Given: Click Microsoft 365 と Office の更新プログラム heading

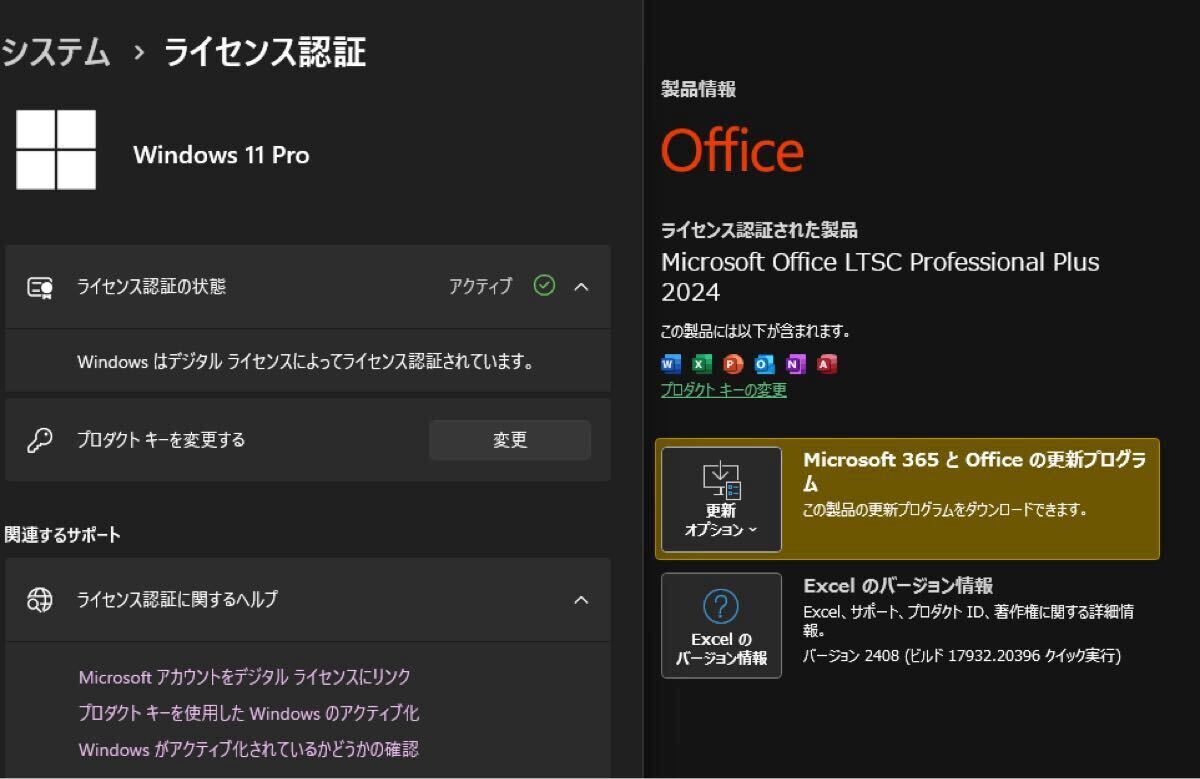Looking at the screenshot, I should (x=975, y=471).
